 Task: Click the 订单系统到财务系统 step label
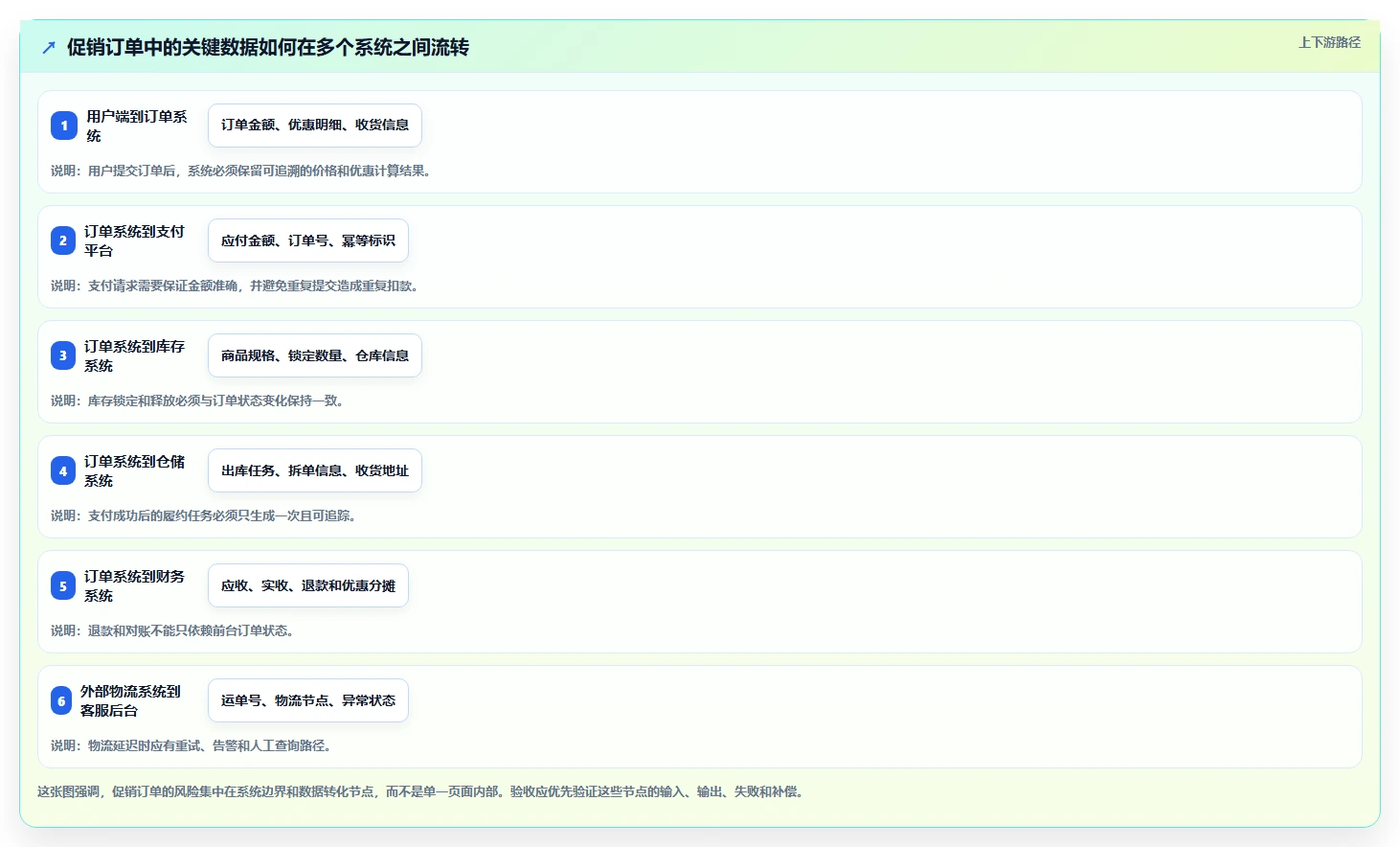click(x=135, y=585)
